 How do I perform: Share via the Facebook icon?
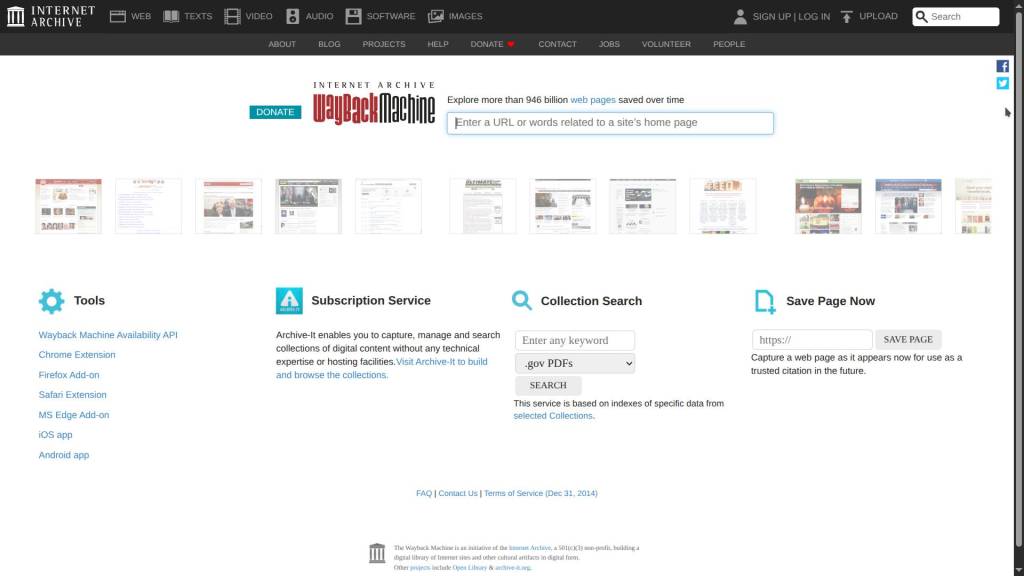coord(1002,66)
